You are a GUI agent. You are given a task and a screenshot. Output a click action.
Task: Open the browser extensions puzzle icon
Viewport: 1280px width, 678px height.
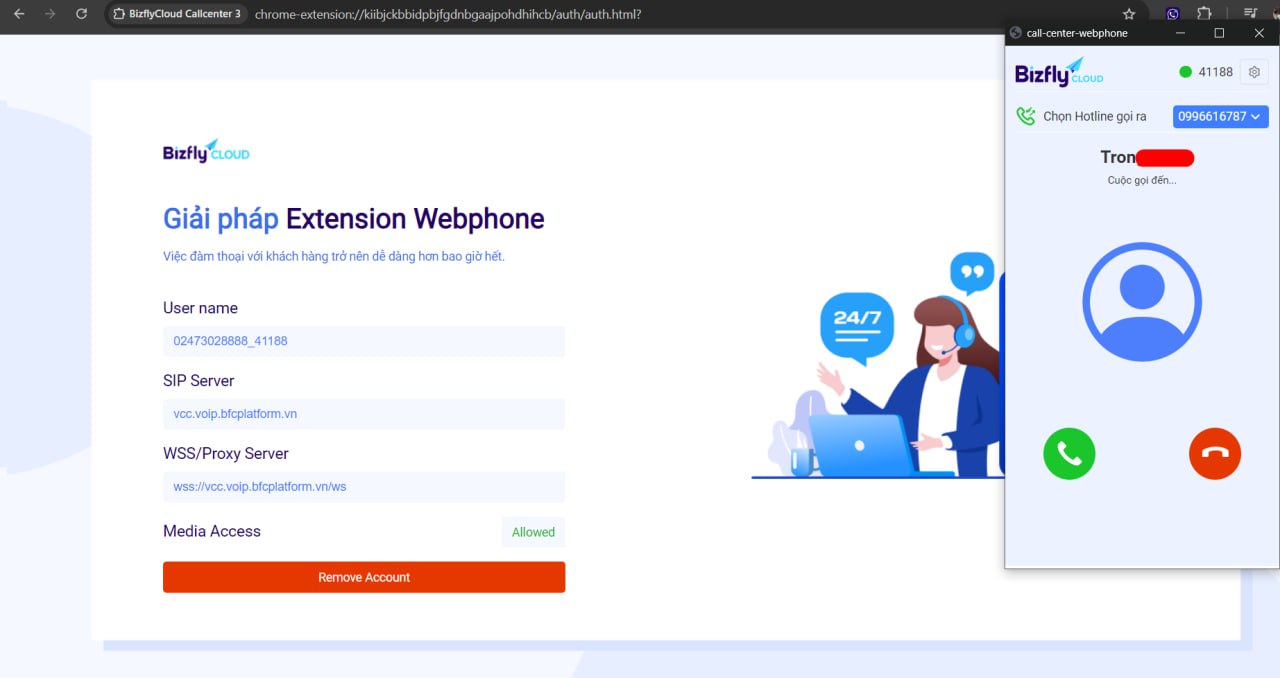1205,14
